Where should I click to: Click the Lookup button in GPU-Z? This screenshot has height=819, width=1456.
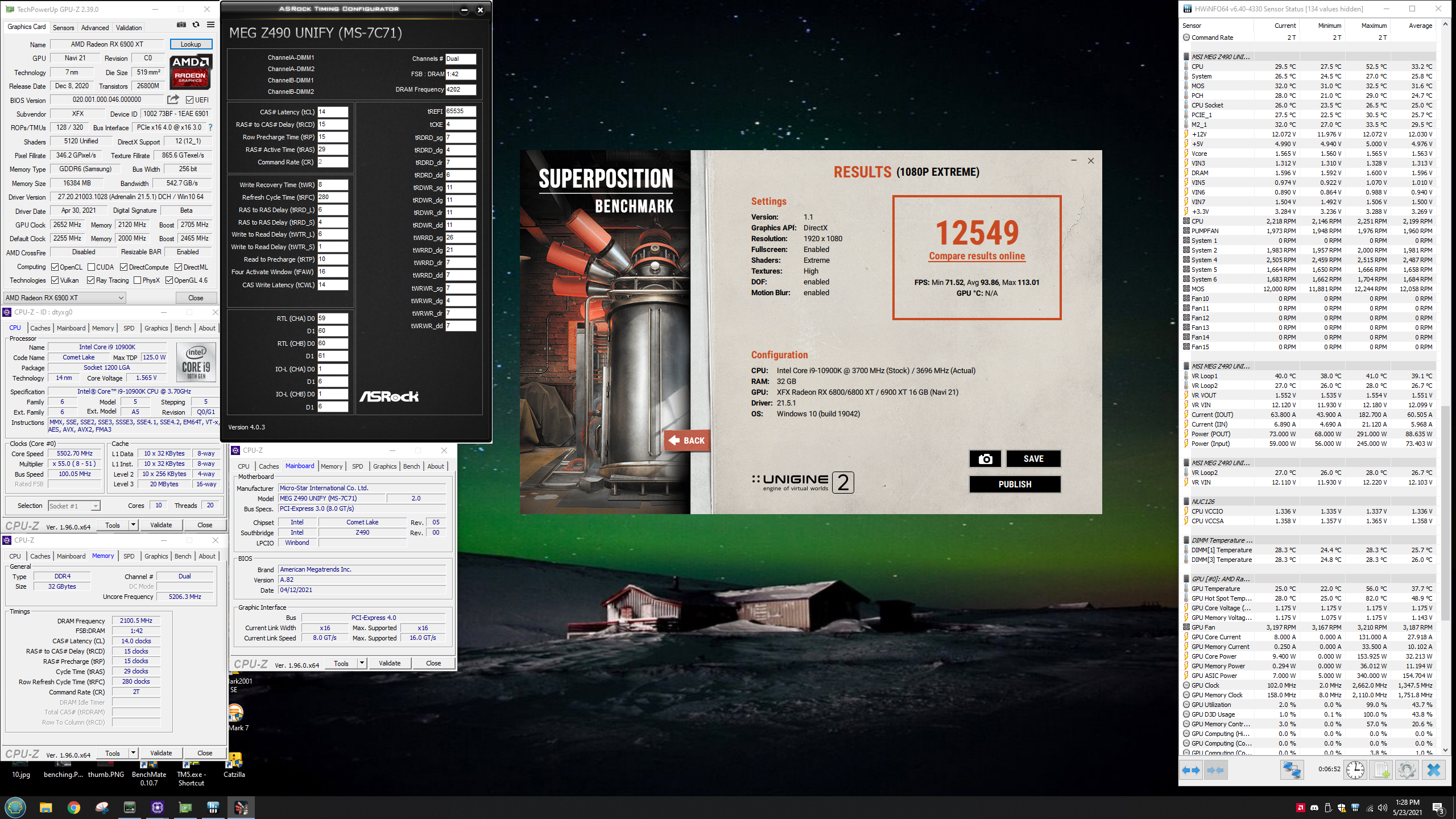(191, 44)
